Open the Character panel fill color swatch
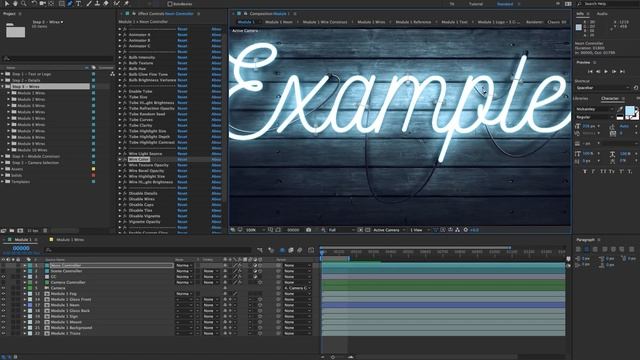The image size is (640, 360). [629, 110]
